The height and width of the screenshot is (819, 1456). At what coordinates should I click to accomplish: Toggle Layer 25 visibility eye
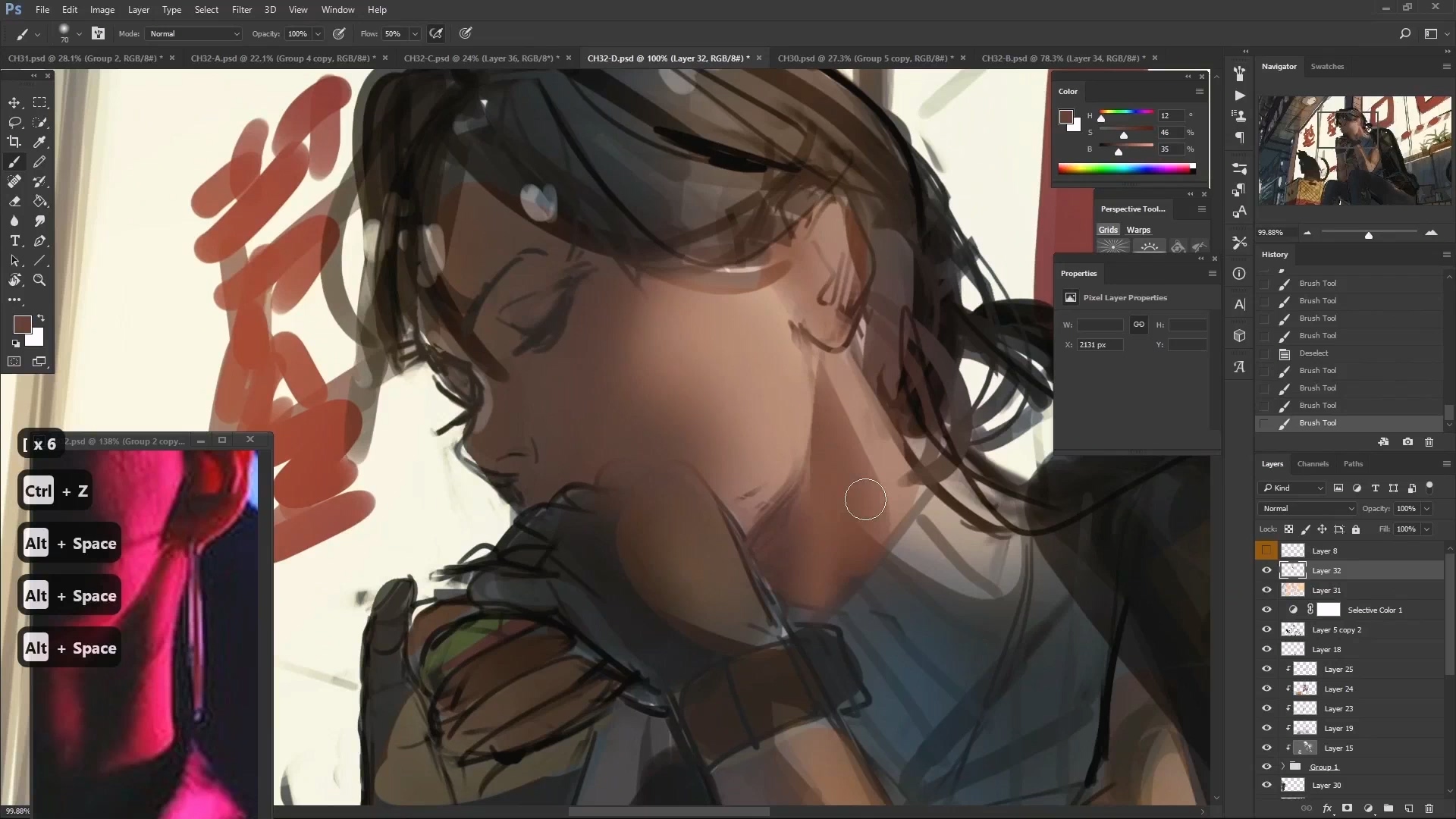tap(1266, 669)
